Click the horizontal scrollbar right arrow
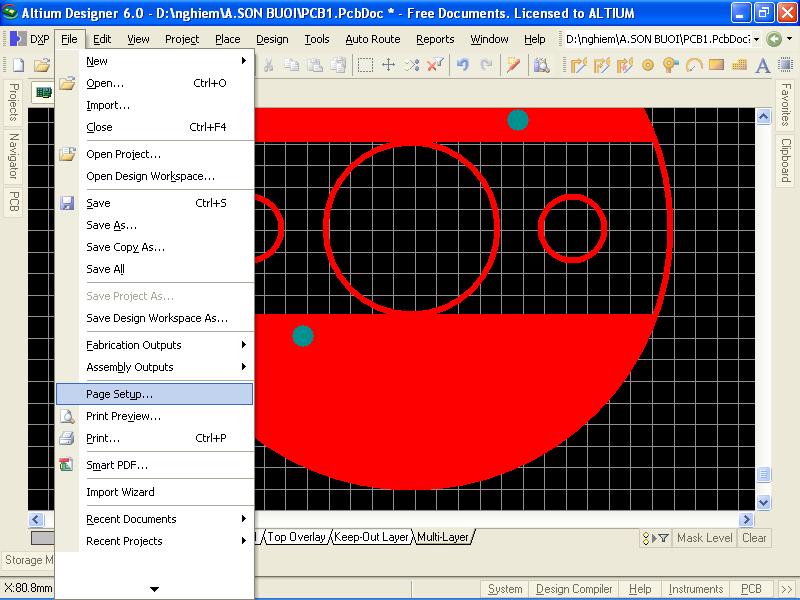 click(746, 519)
